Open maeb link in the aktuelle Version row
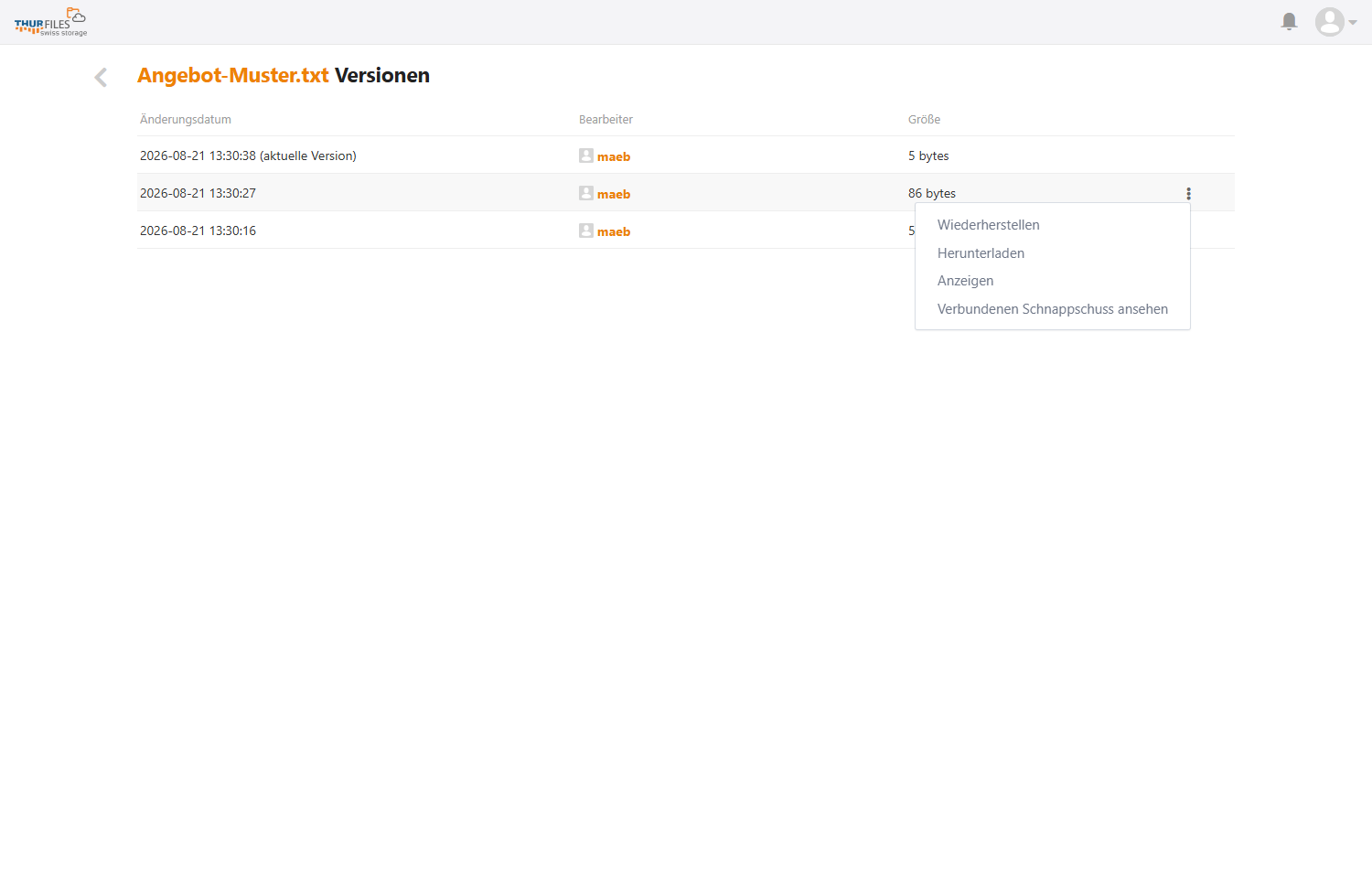This screenshot has width=1372, height=869. (x=614, y=156)
